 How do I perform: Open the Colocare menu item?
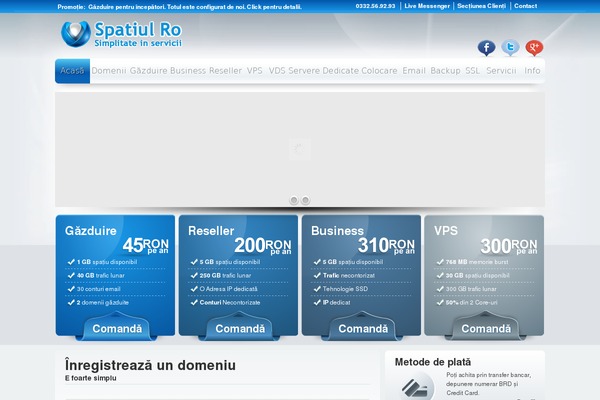[379, 71]
